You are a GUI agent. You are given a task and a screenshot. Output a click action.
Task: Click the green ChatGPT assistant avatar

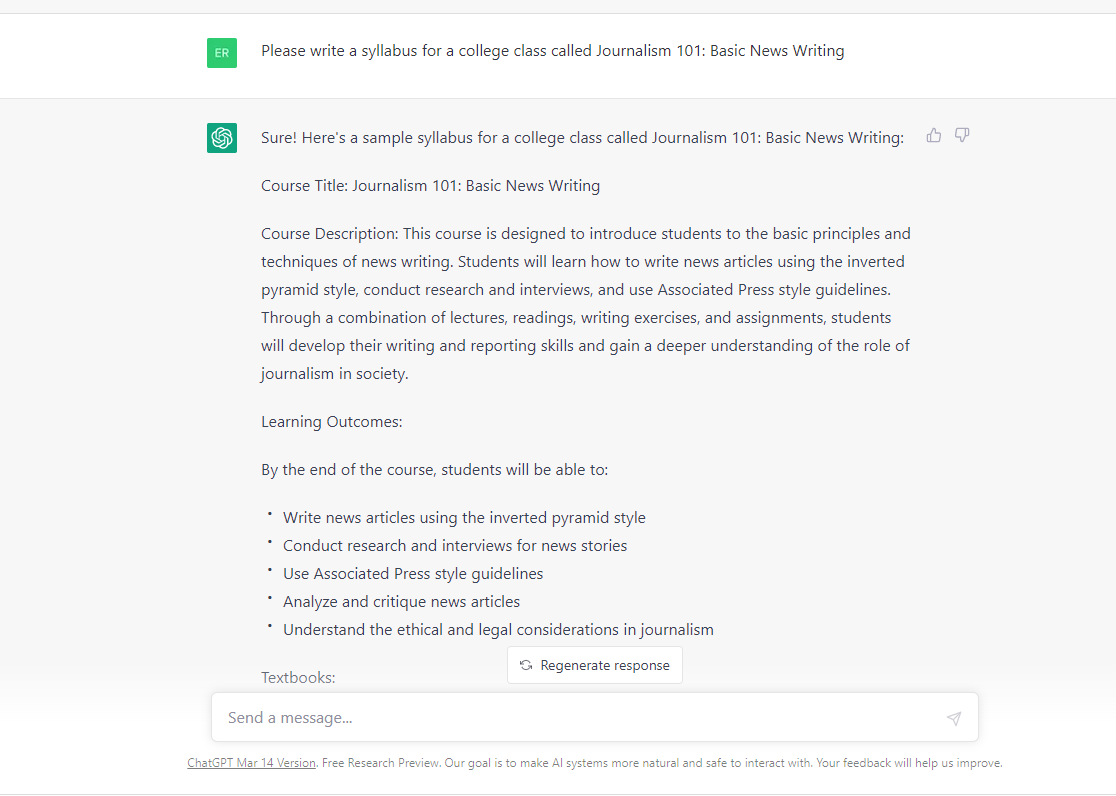pos(221,138)
